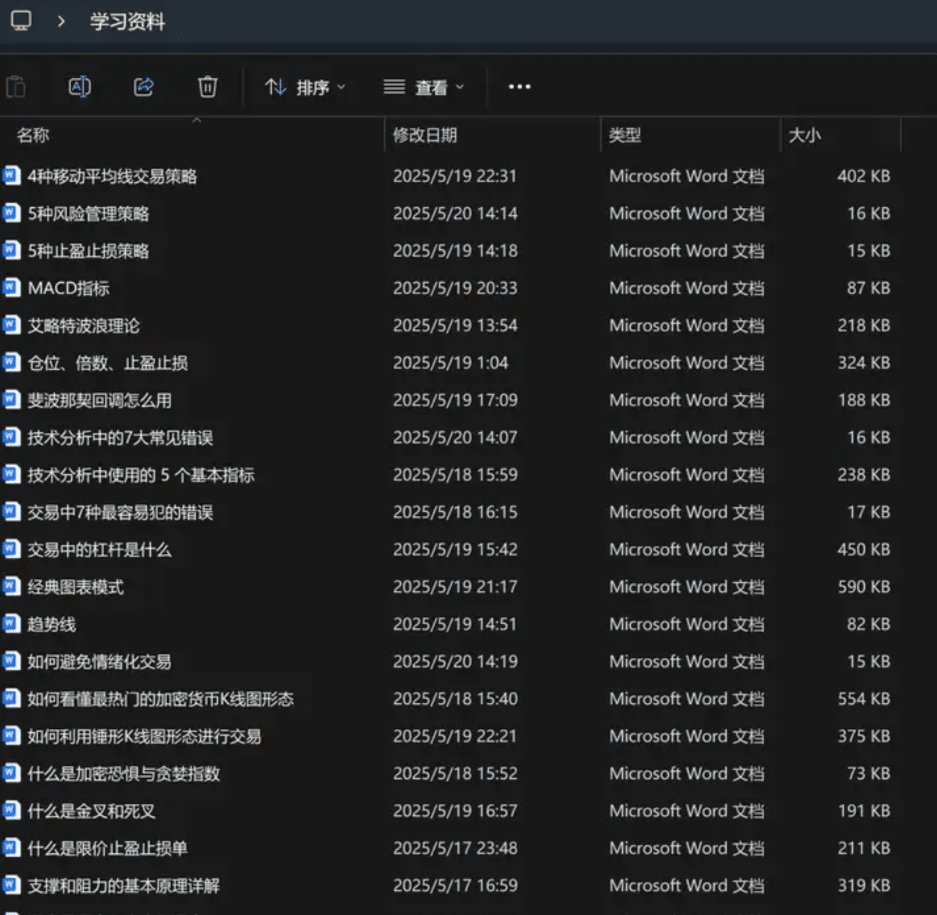Select file name 趋势线
Screen dimensions: 937x915
pyautogui.click(x=52, y=625)
